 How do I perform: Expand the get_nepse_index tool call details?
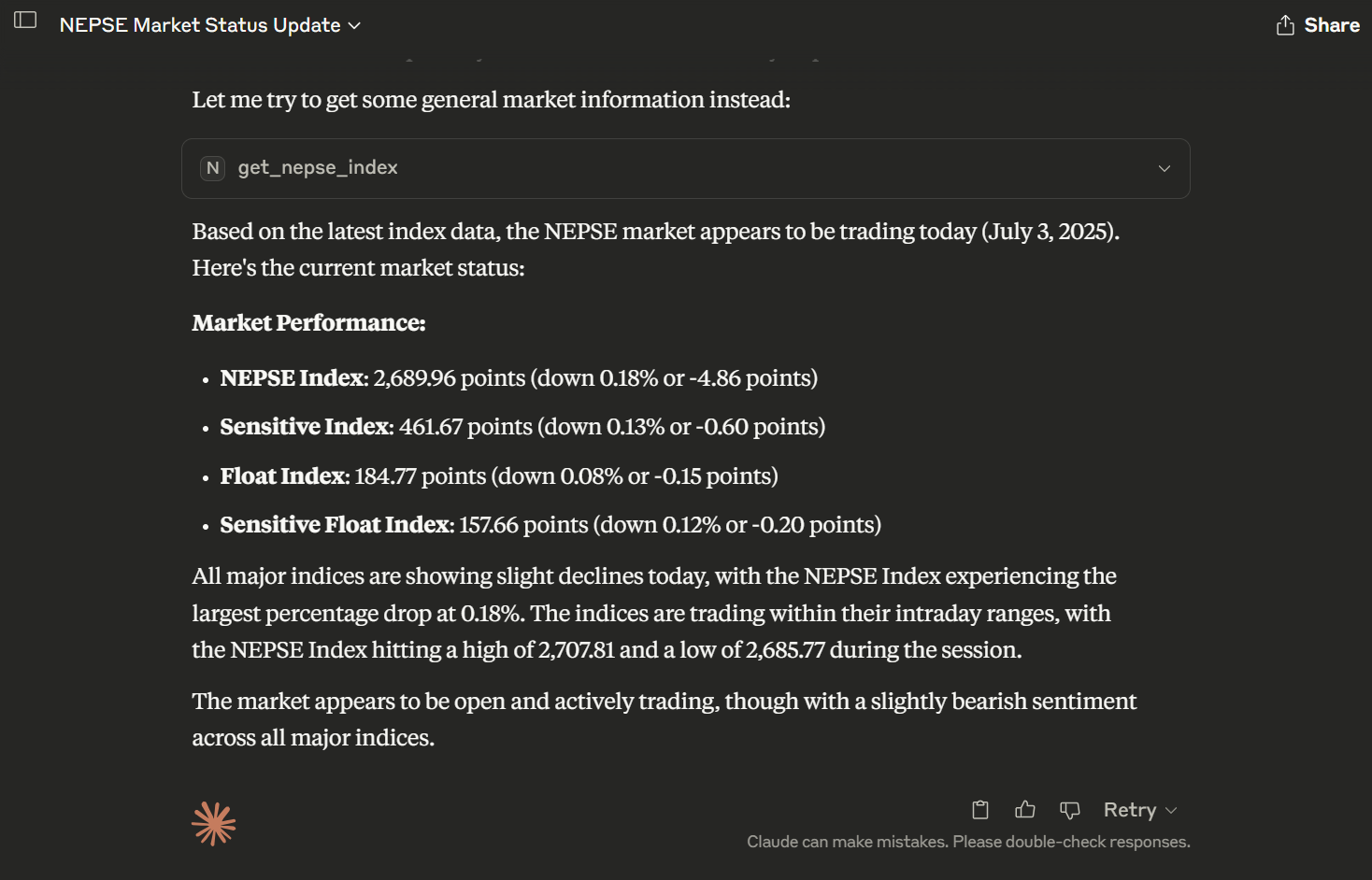1164,168
